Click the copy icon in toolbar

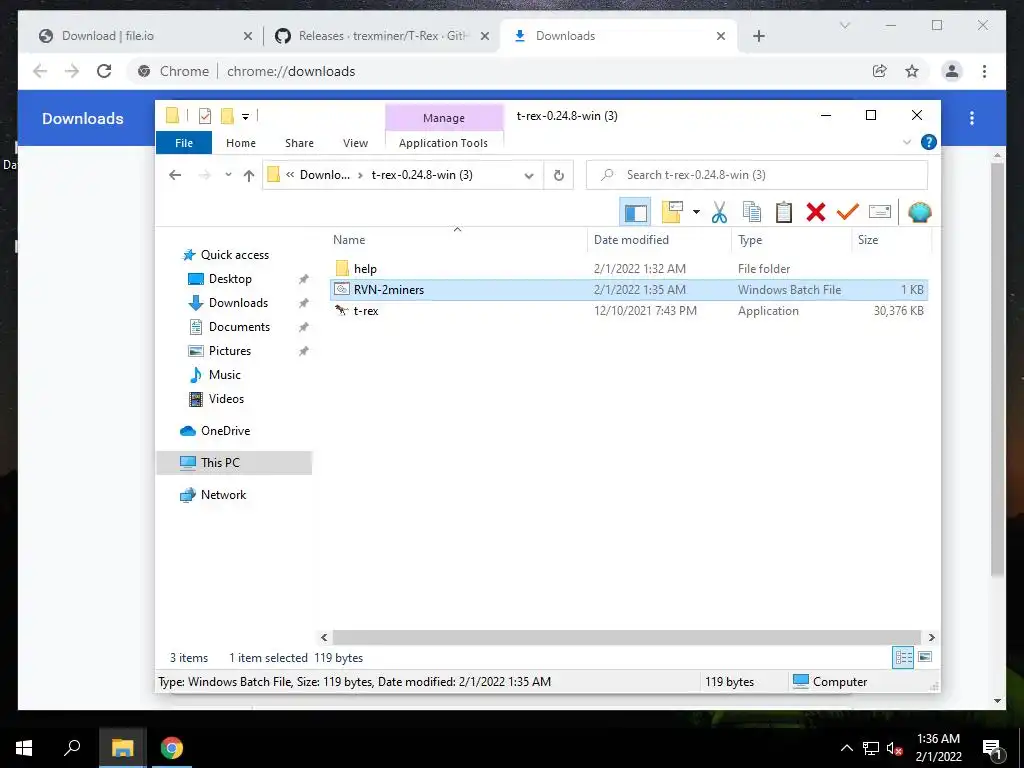[x=752, y=212]
